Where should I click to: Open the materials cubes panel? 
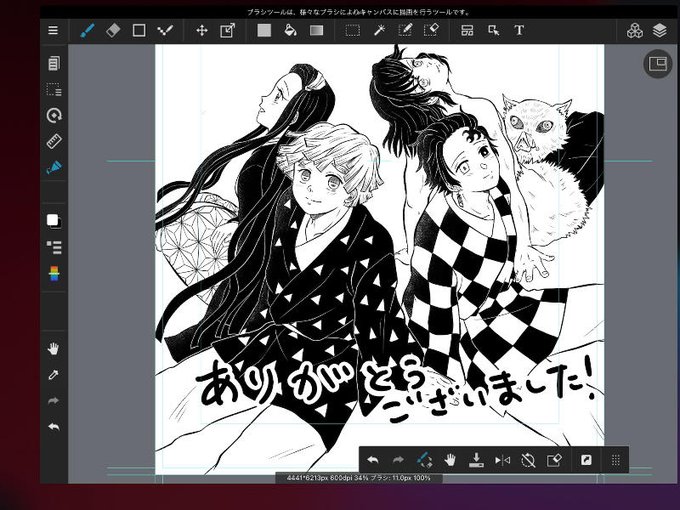[635, 30]
